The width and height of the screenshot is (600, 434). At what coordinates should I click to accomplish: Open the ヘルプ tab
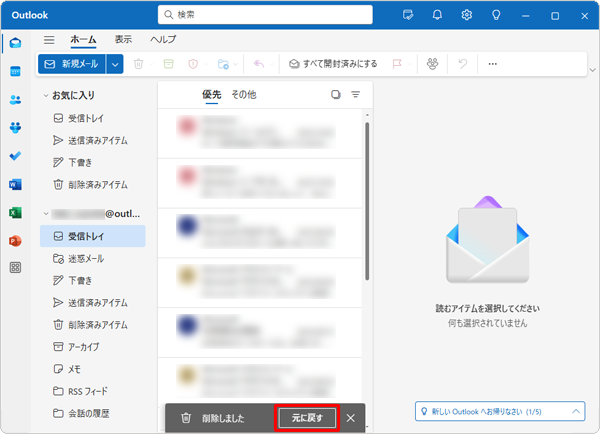coord(163,39)
